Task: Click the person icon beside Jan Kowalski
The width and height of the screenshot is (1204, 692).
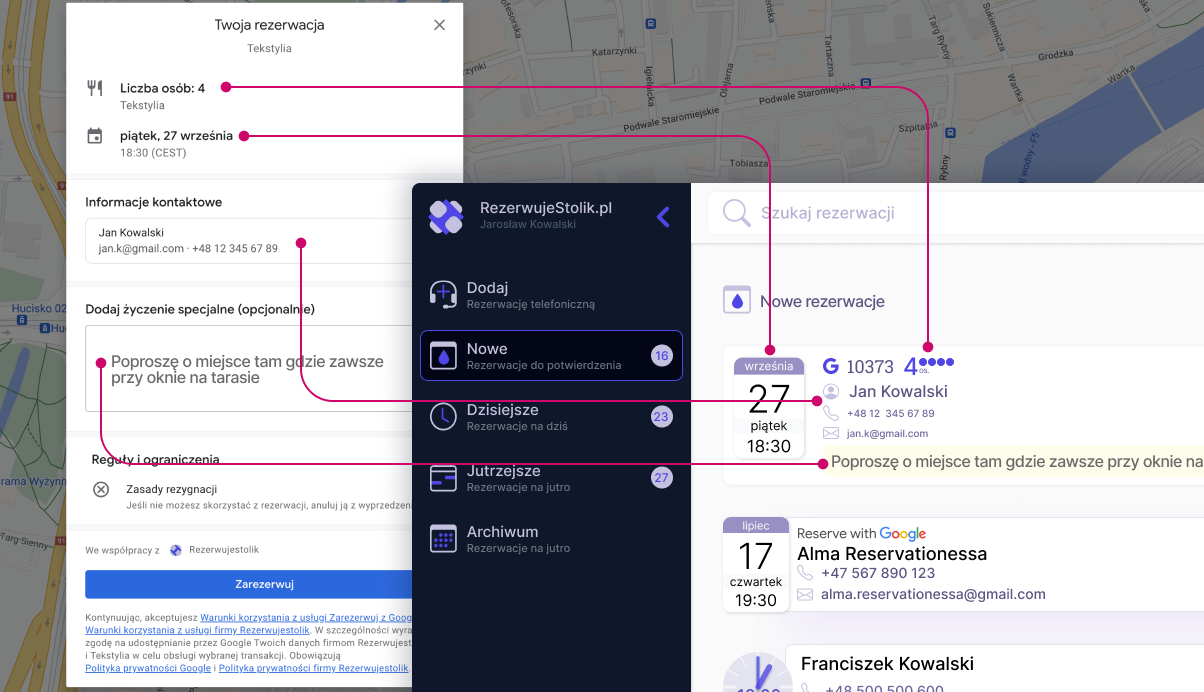Action: [x=831, y=392]
